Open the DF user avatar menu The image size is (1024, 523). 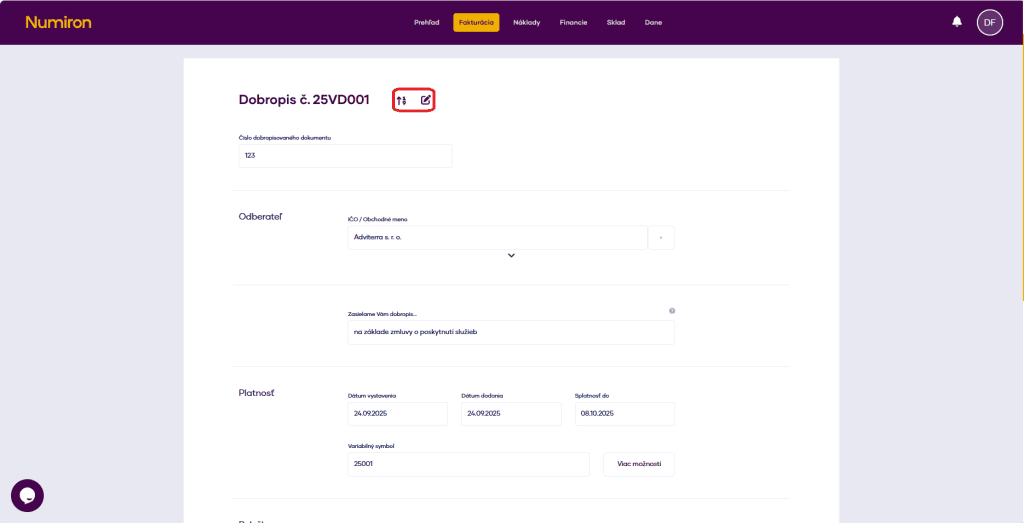coord(989,22)
